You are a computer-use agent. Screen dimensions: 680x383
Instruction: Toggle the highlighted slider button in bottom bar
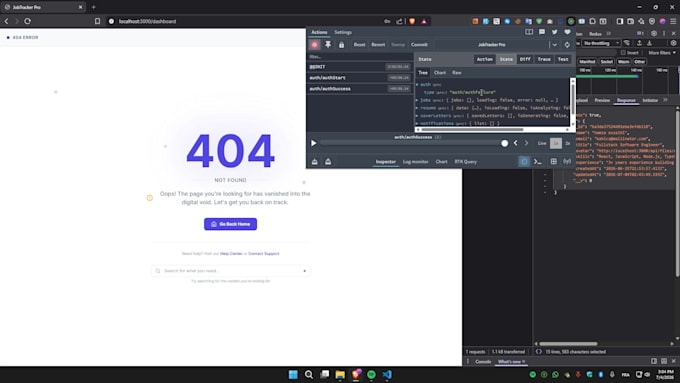coord(524,161)
